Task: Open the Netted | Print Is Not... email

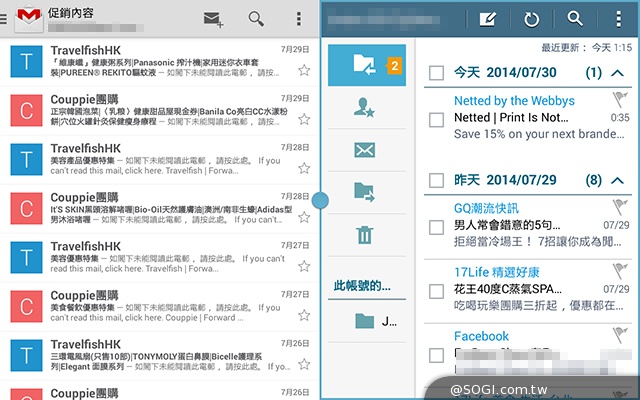Action: [x=528, y=118]
